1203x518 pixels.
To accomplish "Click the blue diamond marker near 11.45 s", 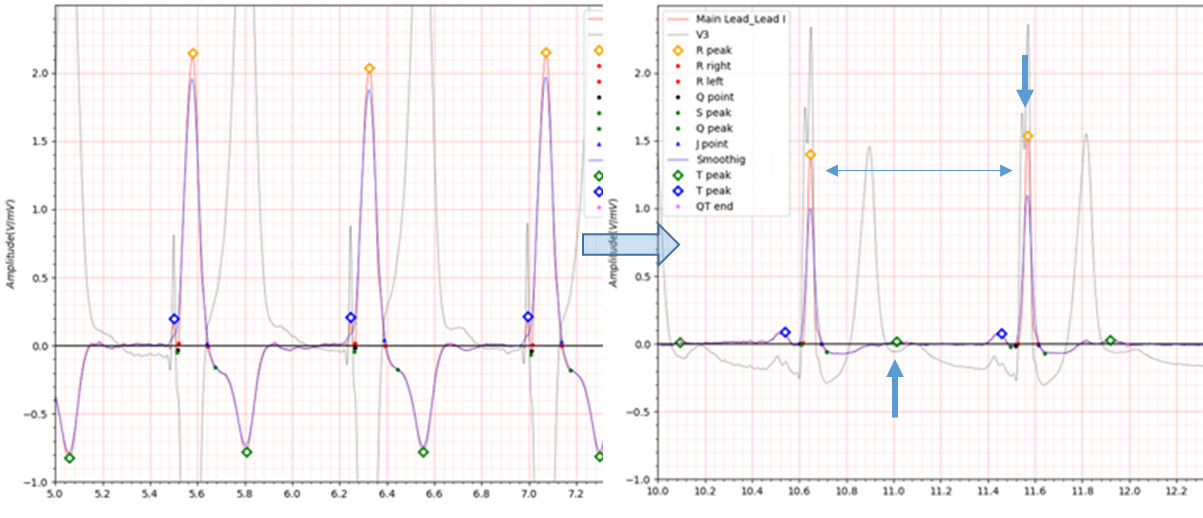I will click(1002, 334).
